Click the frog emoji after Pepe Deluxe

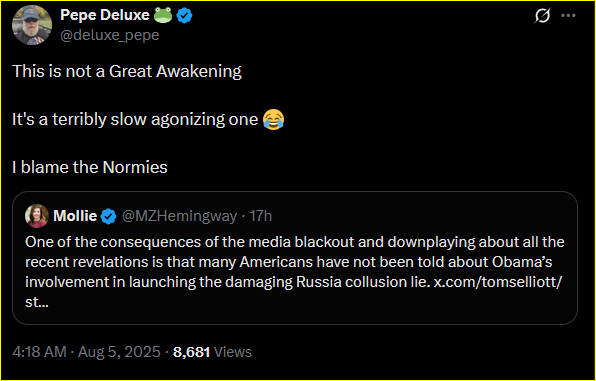(x=163, y=15)
